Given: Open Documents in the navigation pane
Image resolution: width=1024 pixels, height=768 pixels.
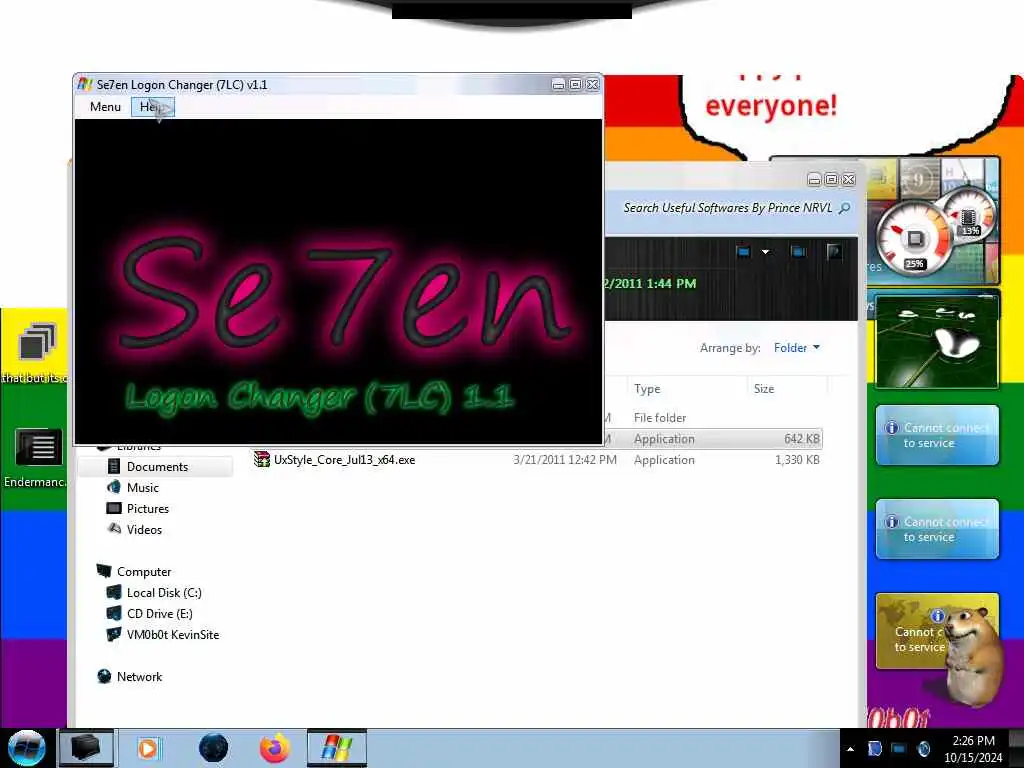Looking at the screenshot, I should pos(157,467).
